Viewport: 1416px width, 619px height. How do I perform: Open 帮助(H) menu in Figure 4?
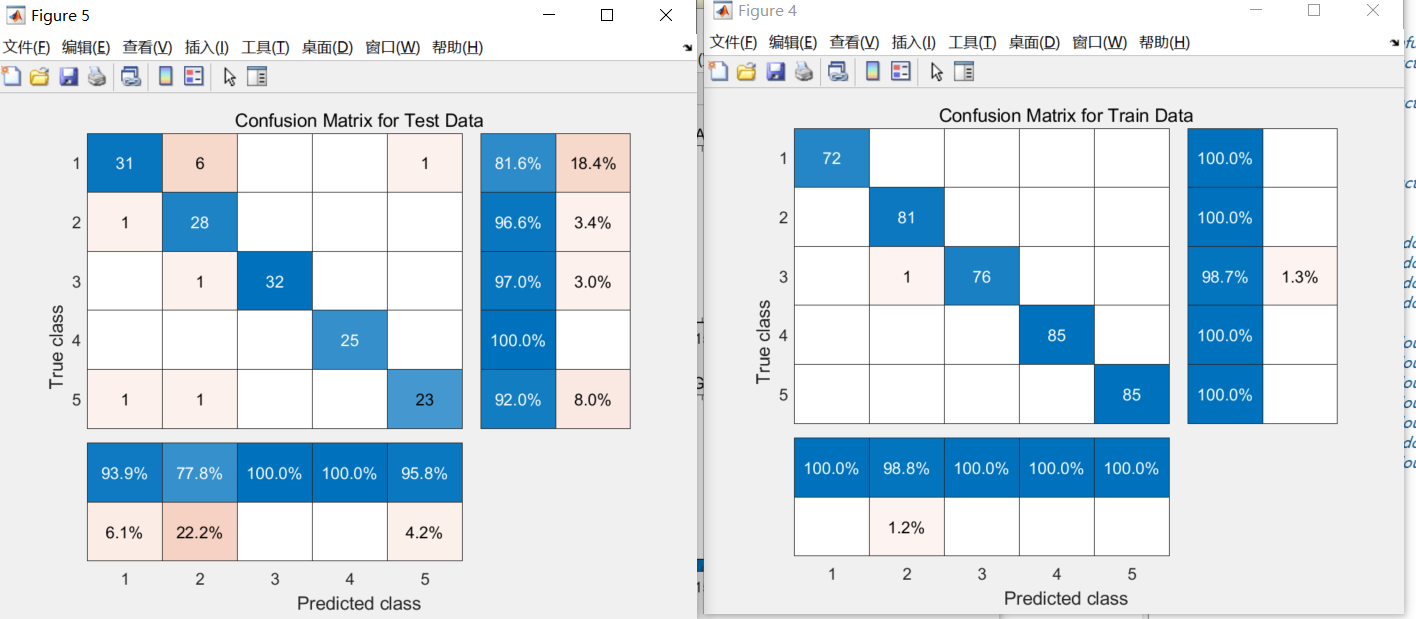pyautogui.click(x=1164, y=42)
